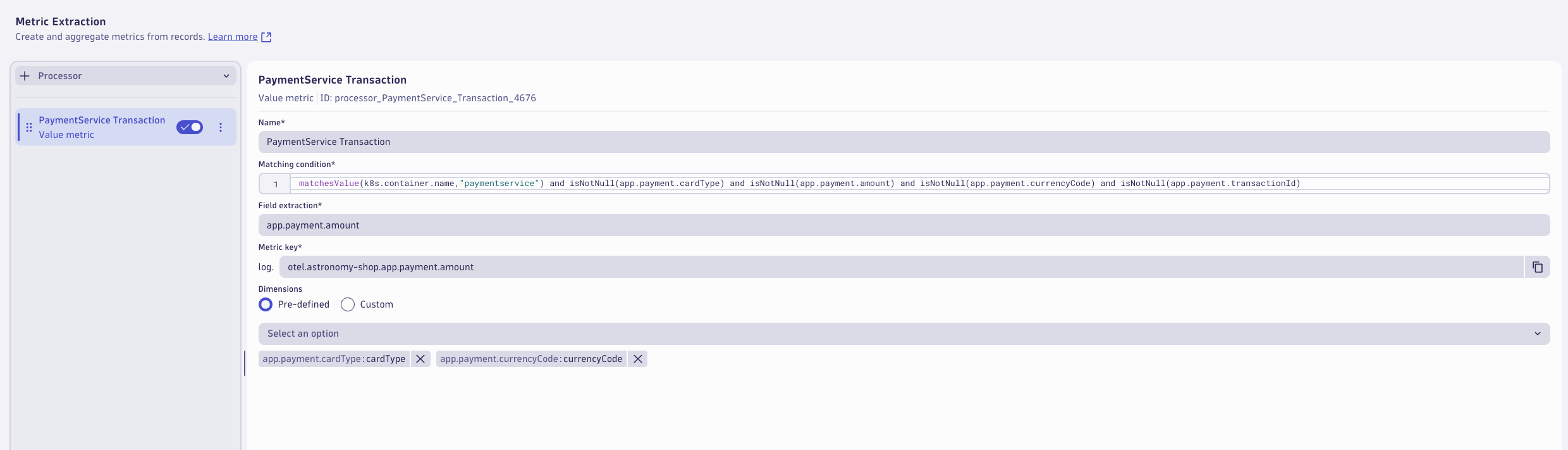Click the app.payment.cardType:cardType chip label
Image resolution: width=1568 pixels, height=450 pixels.
[334, 359]
